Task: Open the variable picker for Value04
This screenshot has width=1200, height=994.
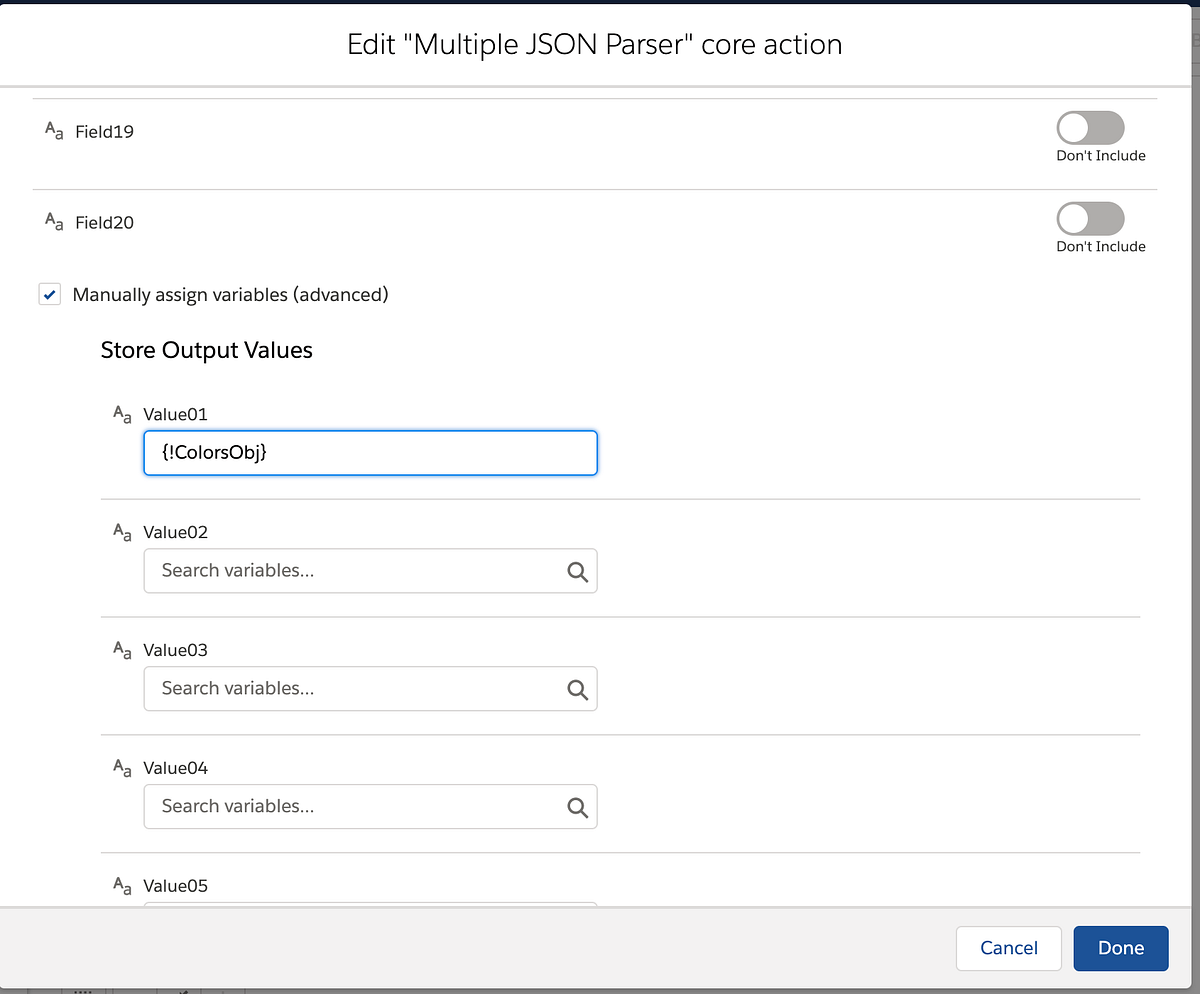Action: [x=350, y=807]
